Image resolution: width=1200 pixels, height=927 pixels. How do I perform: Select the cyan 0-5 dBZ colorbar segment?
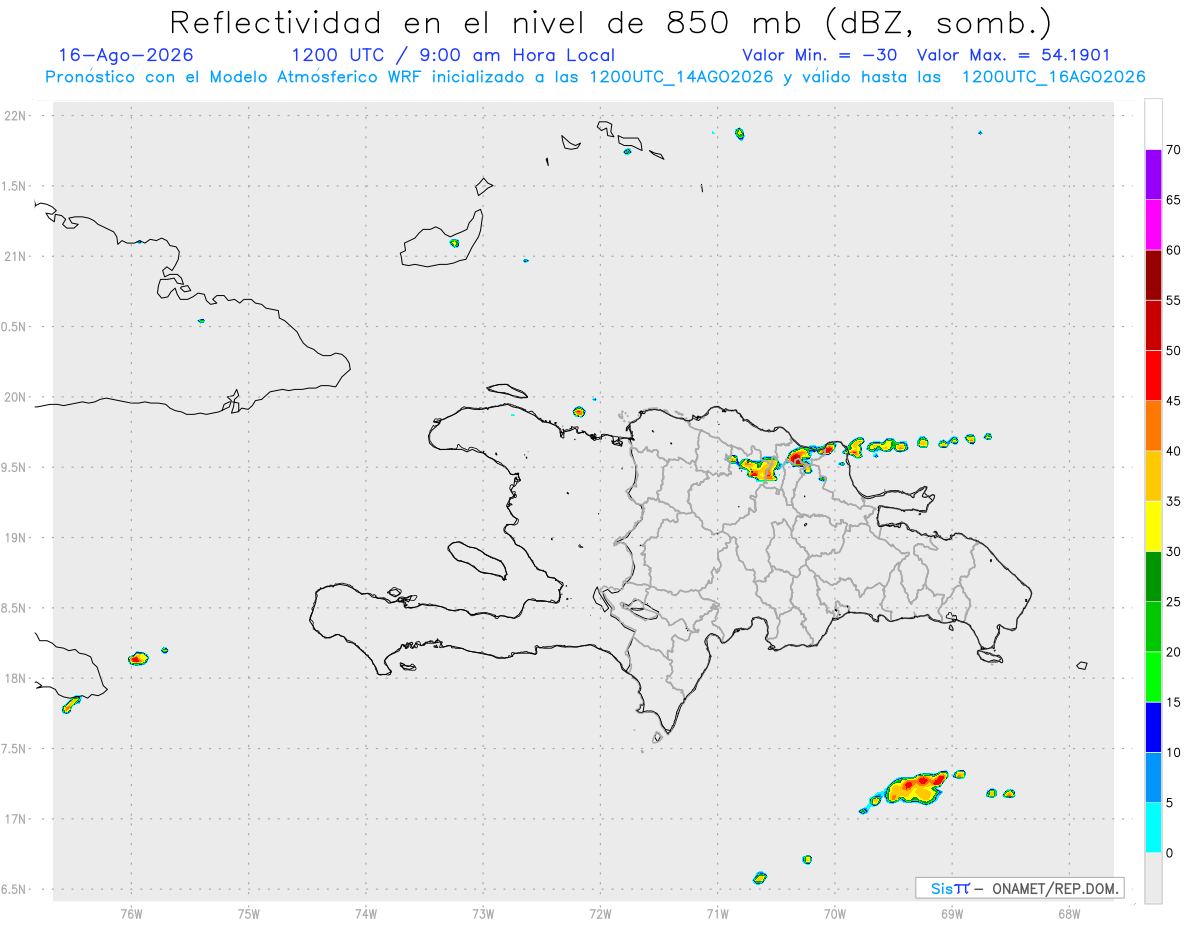[x=1153, y=828]
